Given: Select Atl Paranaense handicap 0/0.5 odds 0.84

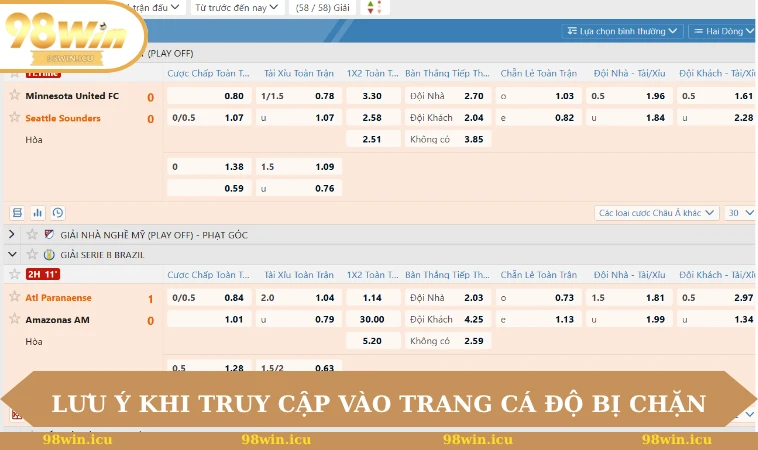Looking at the screenshot, I should 209,298.
